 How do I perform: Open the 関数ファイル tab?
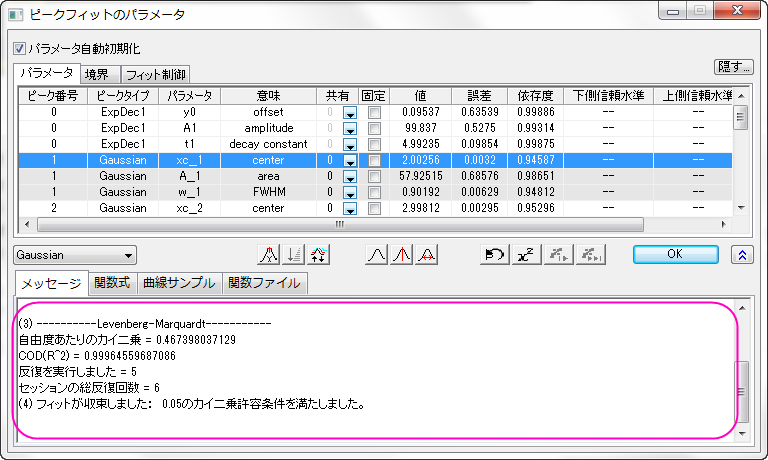pyautogui.click(x=264, y=283)
